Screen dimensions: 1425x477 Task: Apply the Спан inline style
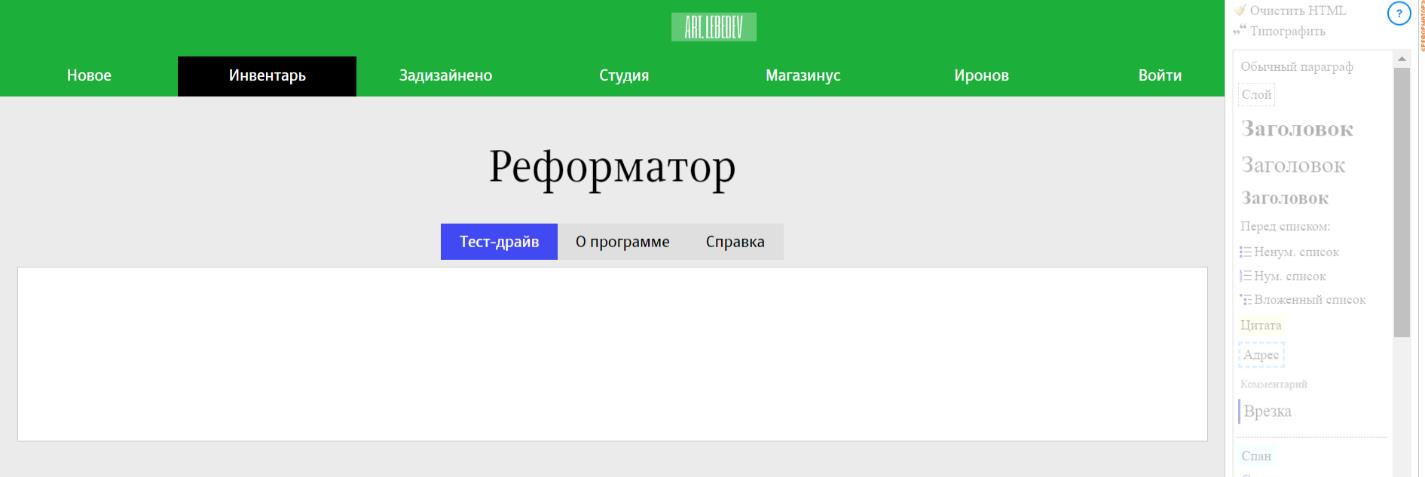click(x=1256, y=456)
